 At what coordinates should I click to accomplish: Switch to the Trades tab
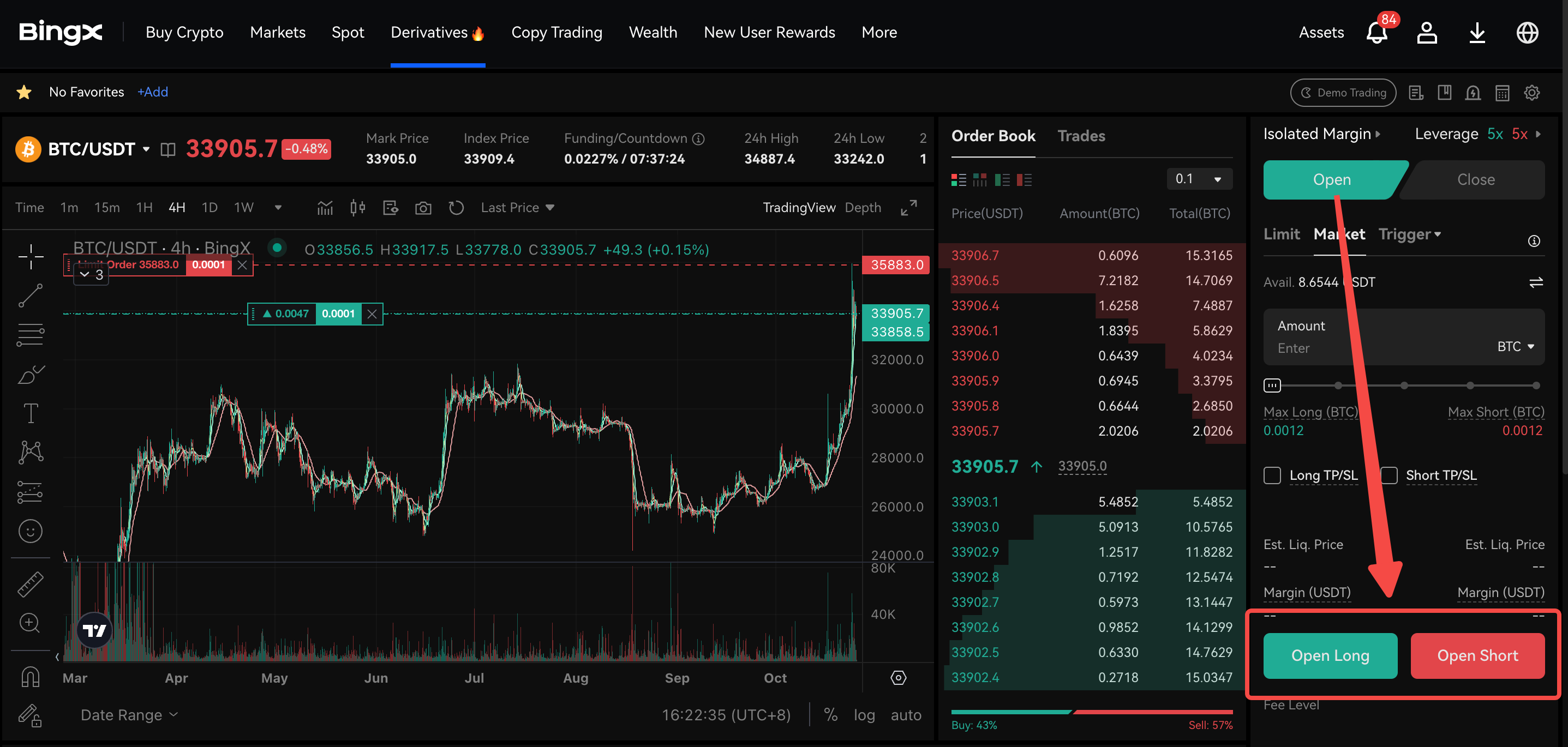[x=1081, y=136]
